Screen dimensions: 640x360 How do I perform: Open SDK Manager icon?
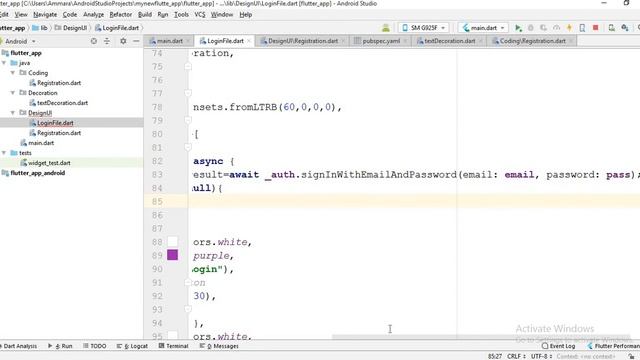tap(624, 28)
